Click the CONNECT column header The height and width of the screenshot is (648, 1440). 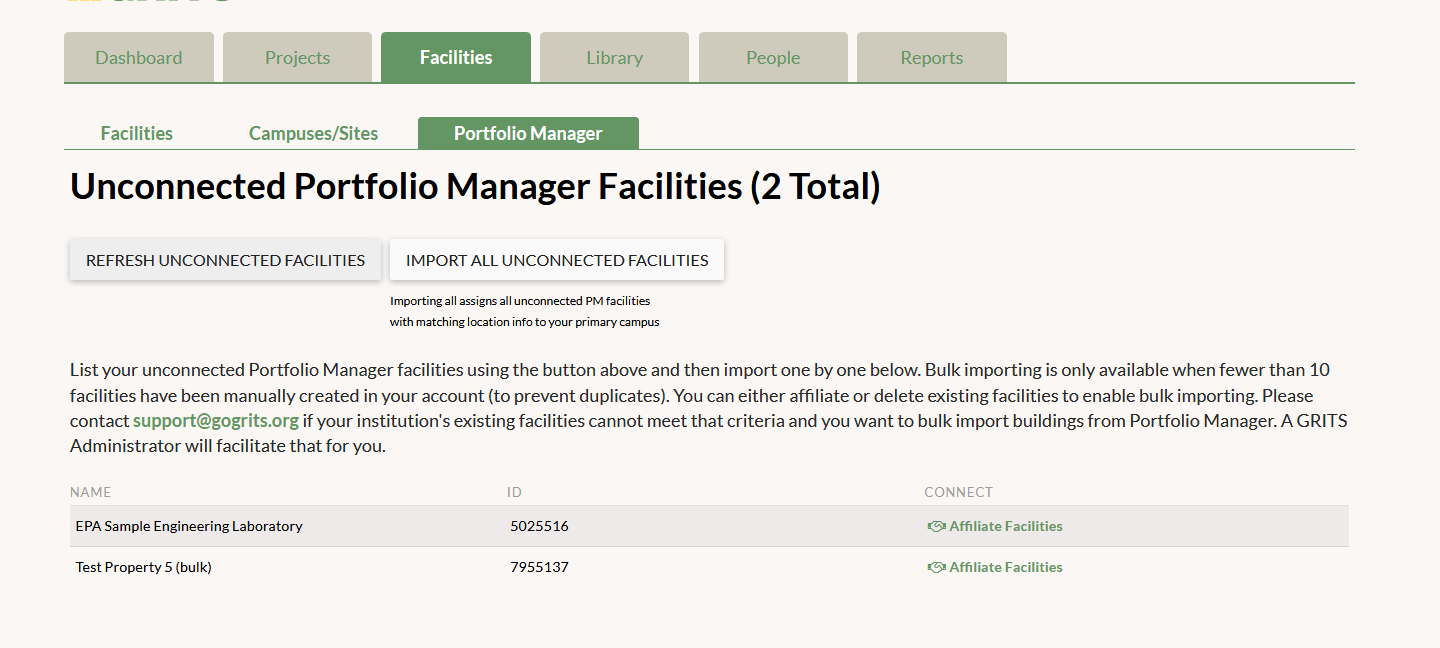coord(958,492)
